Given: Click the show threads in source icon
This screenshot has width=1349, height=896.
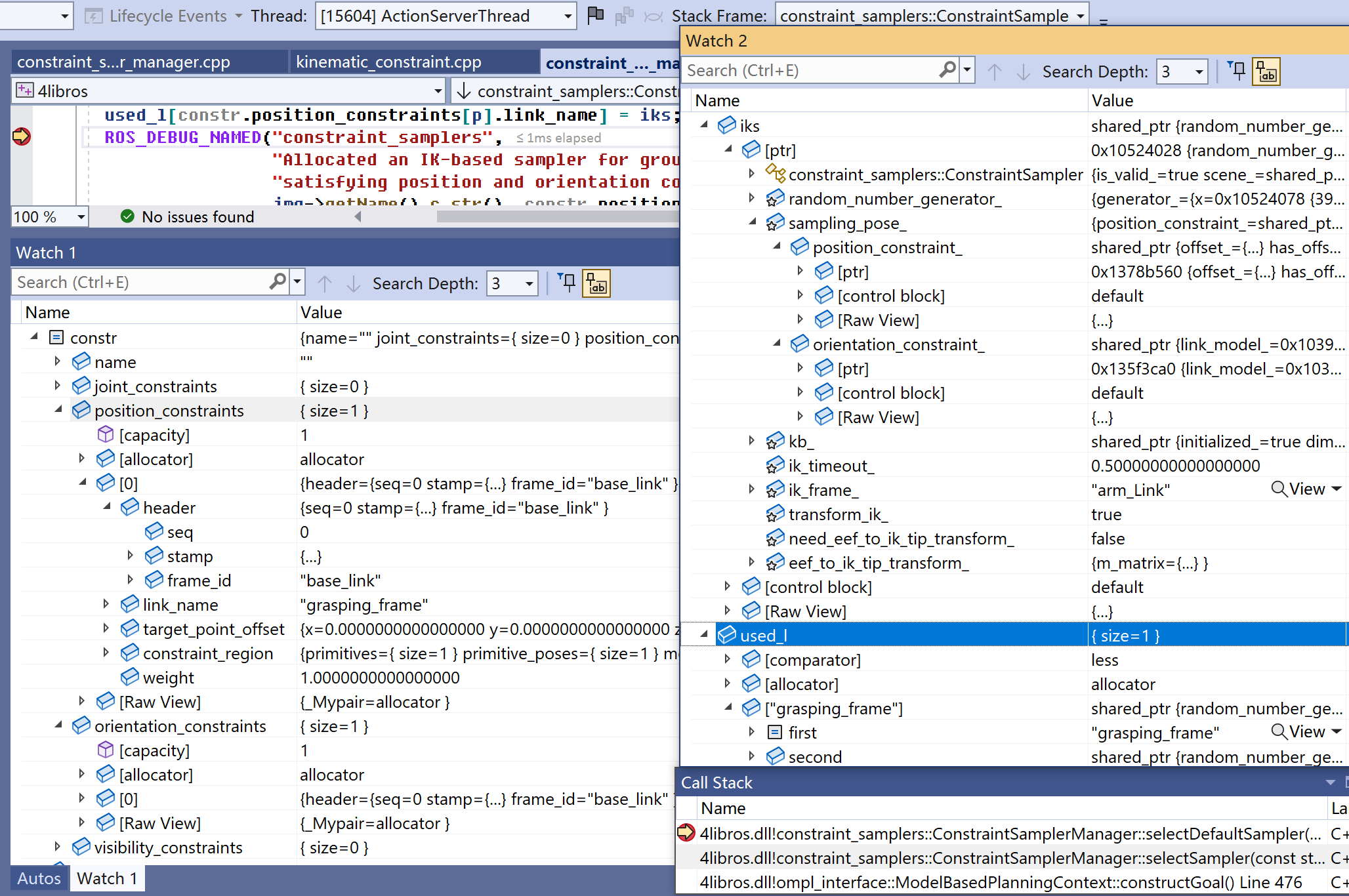Looking at the screenshot, I should click(625, 16).
